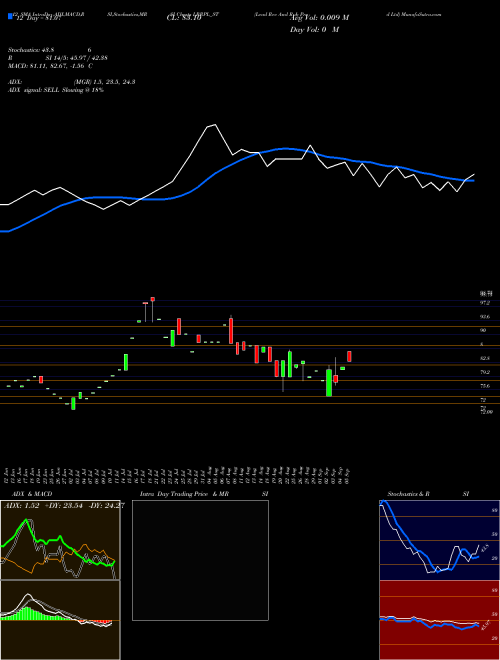This screenshot has width=500, height=660.
Task: Click the red RSI chart panel
Action: pyautogui.click(x=439, y=620)
